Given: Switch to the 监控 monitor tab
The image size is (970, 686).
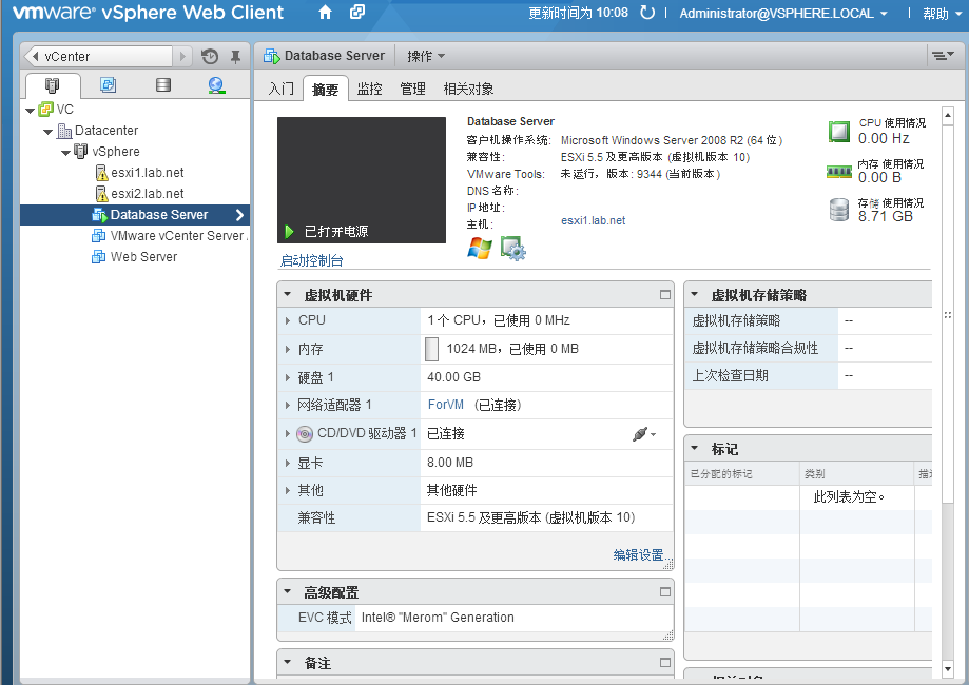Looking at the screenshot, I should pyautogui.click(x=369, y=89).
